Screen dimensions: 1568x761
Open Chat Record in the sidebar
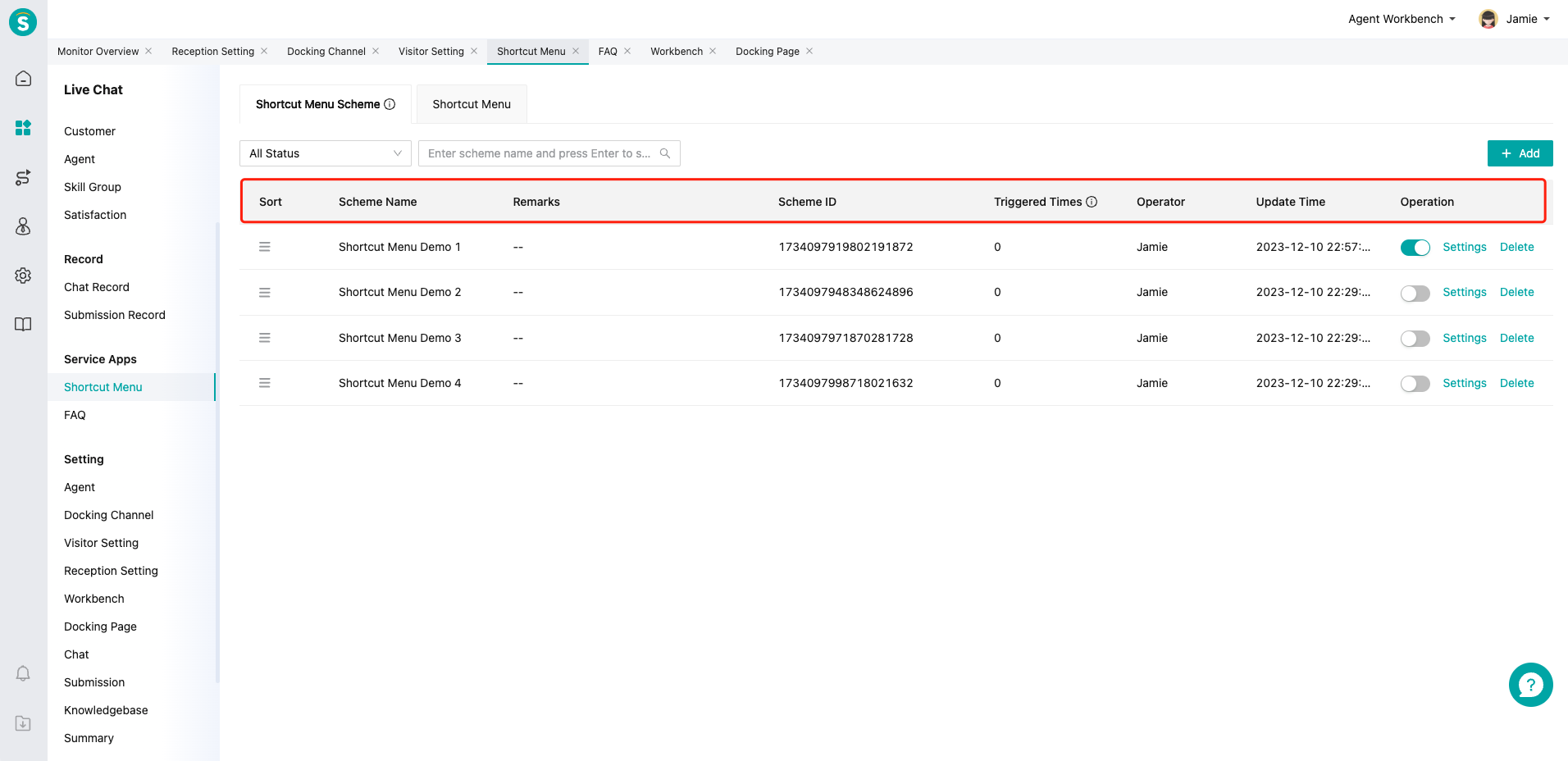(x=97, y=287)
